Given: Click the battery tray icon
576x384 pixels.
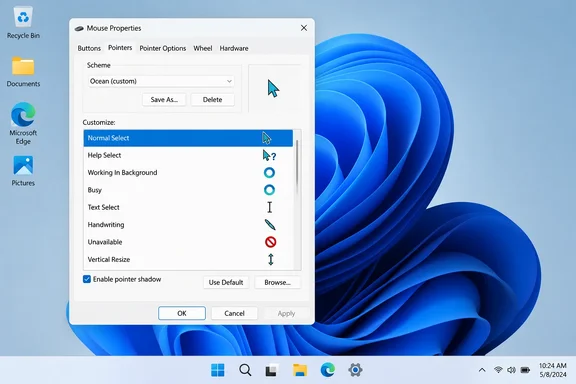Looking at the screenshot, I should (525, 370).
